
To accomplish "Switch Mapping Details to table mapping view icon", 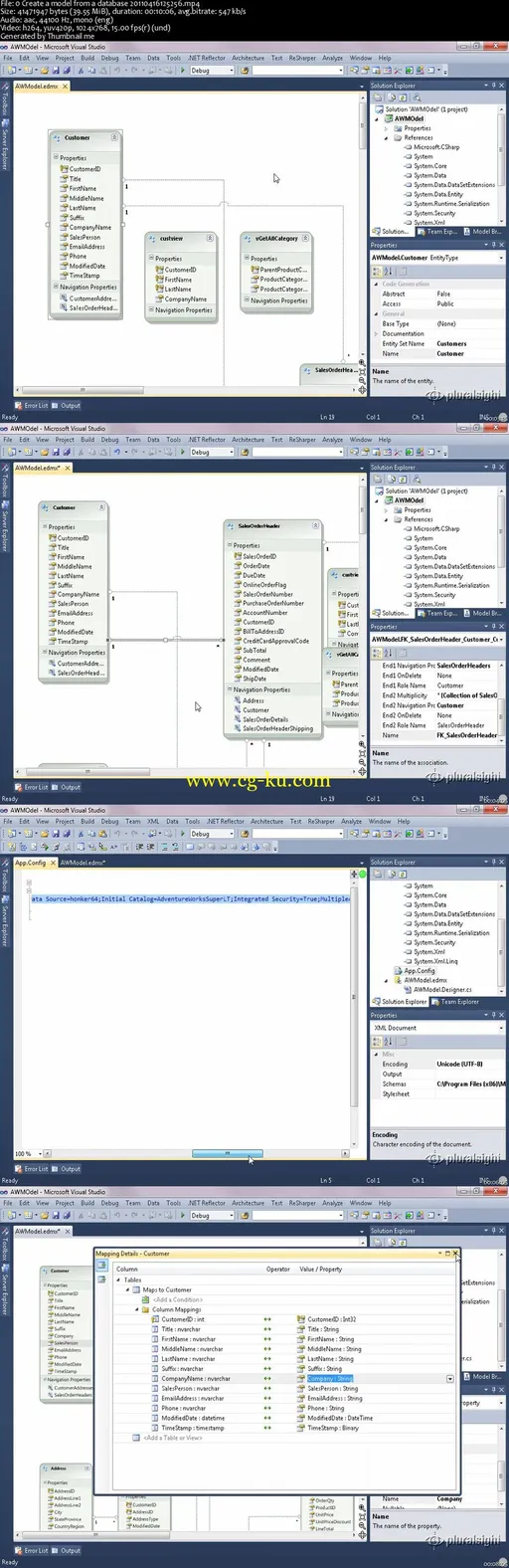I will tap(101, 1268).
